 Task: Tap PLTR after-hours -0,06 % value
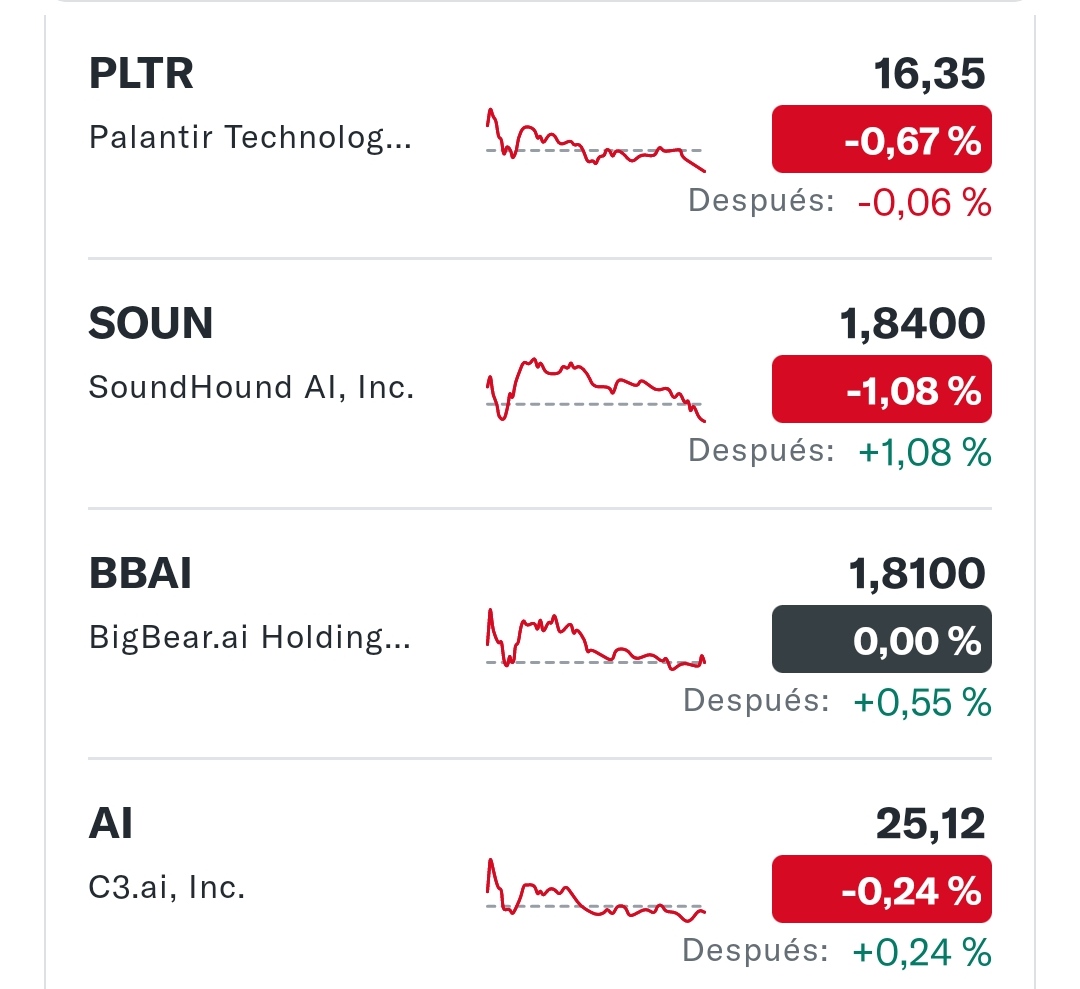coord(924,202)
